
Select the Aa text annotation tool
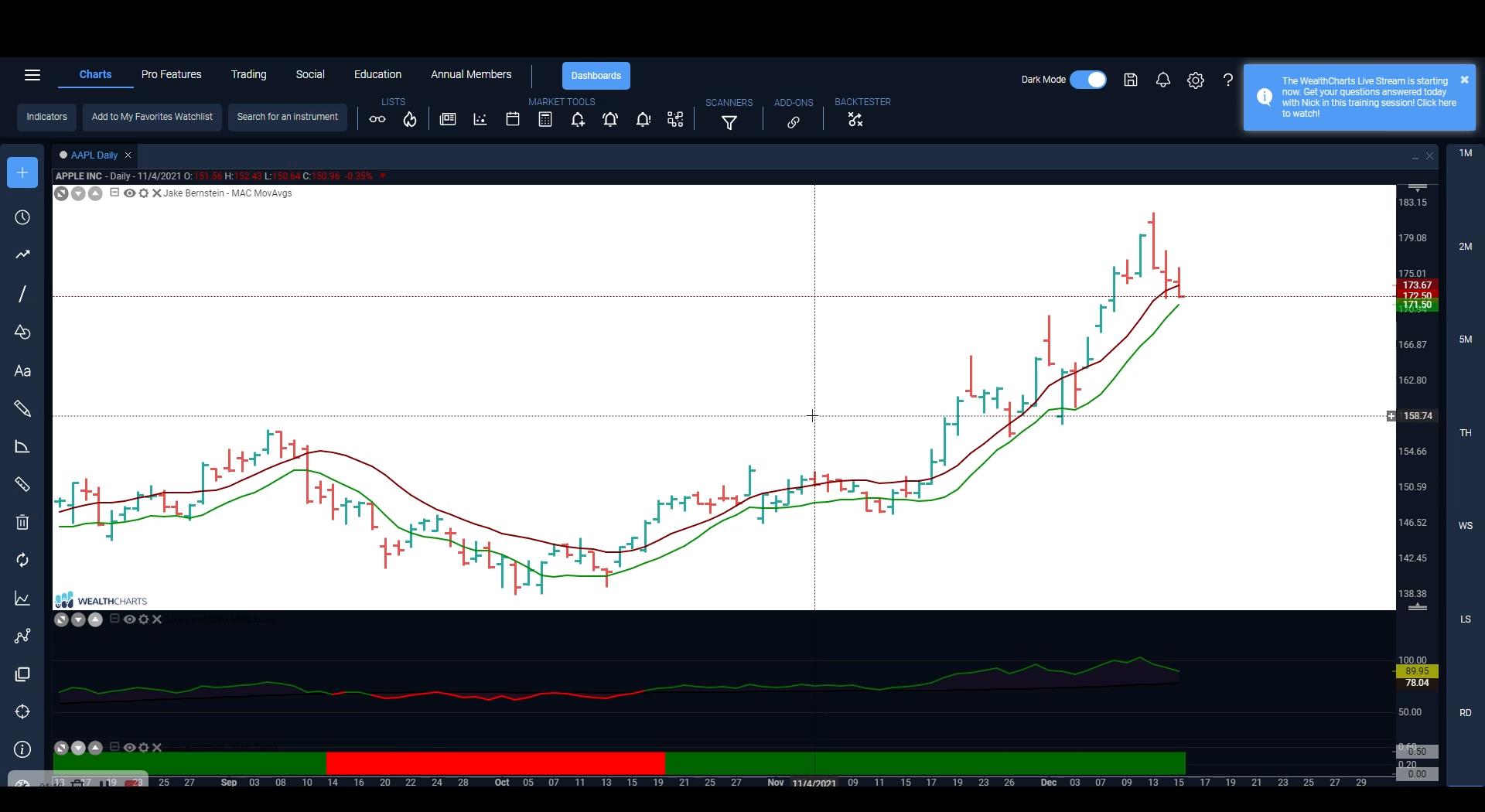[22, 371]
